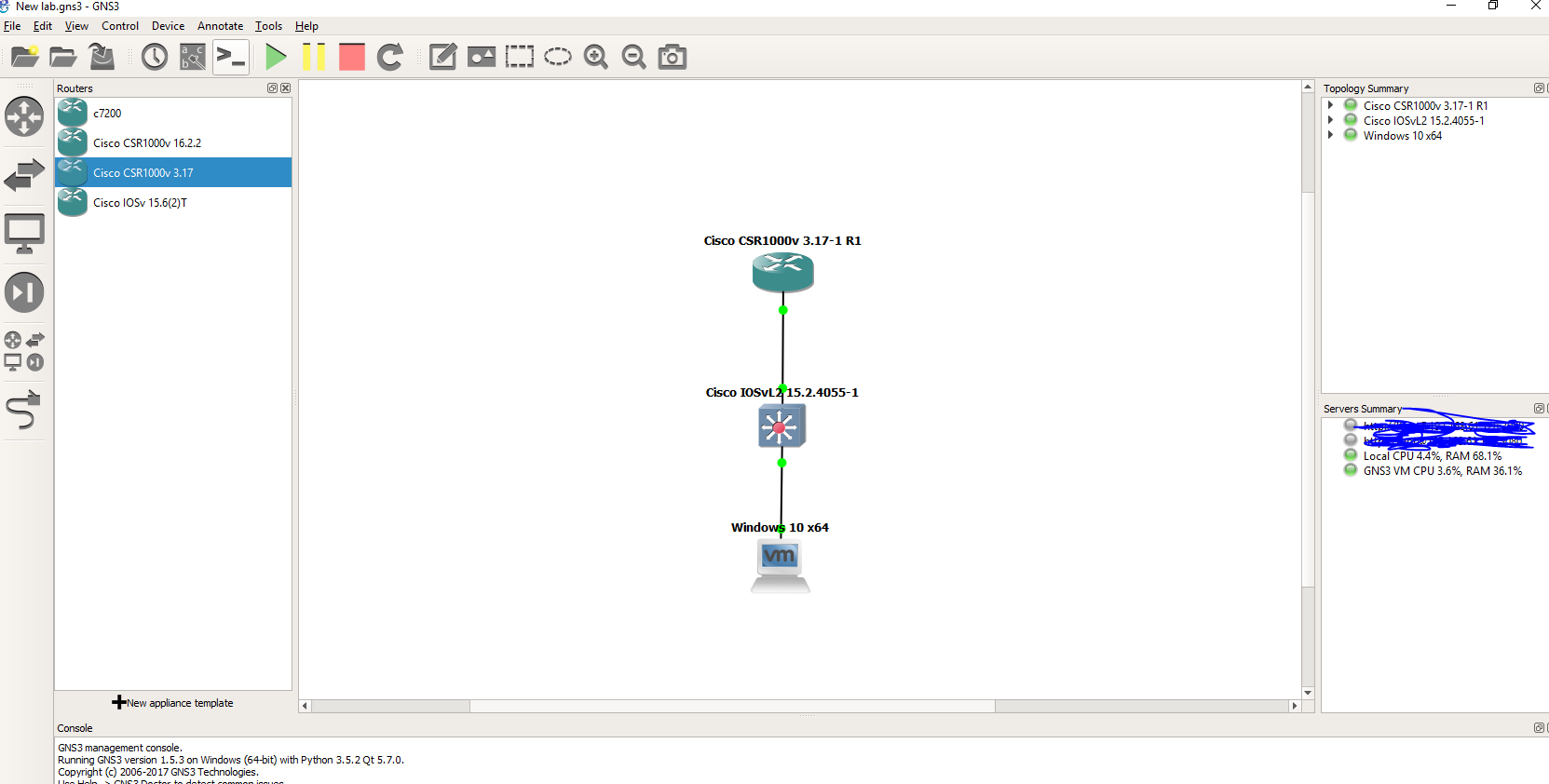Browse security devices sidebar icon

click(24, 292)
